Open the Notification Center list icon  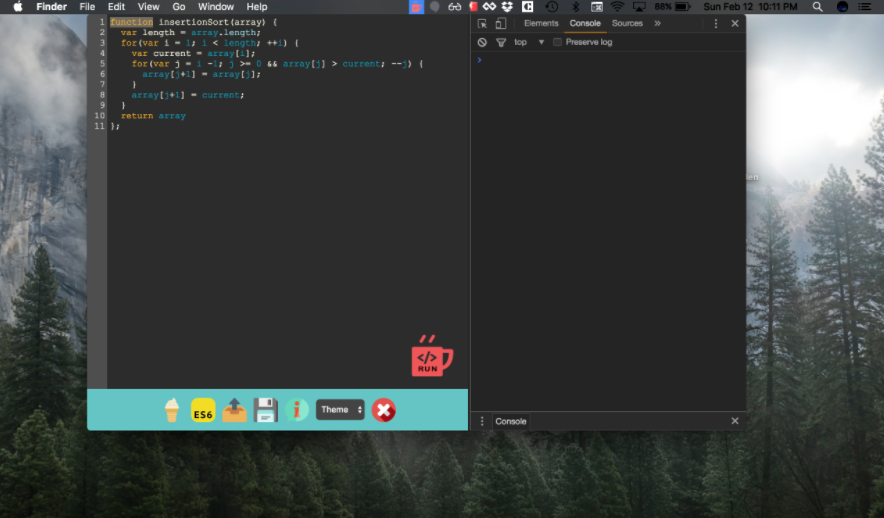pyautogui.click(x=864, y=7)
